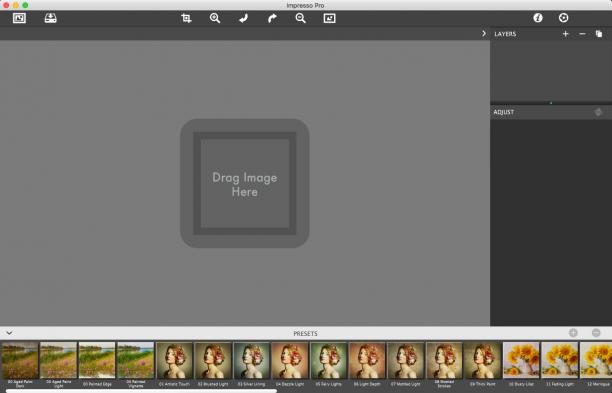Click the ADJUST panel header

(503, 112)
